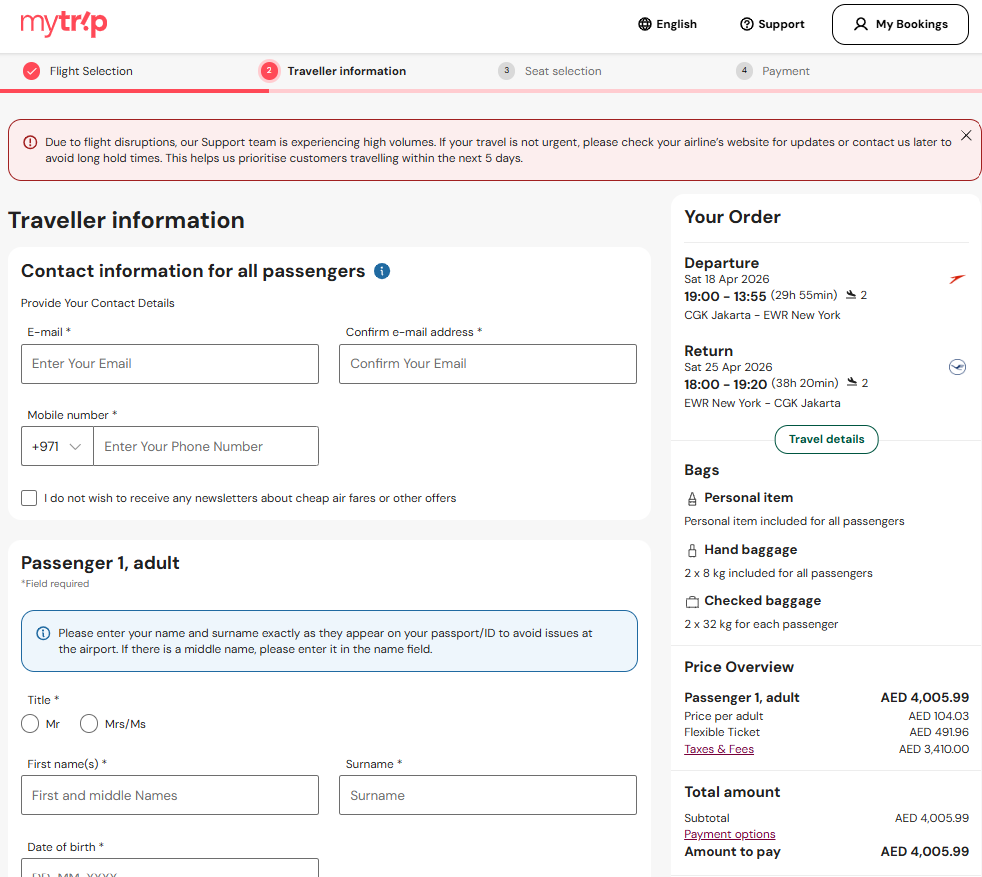Dismiss the flight disruption alert banner
The image size is (982, 877).
click(965, 135)
